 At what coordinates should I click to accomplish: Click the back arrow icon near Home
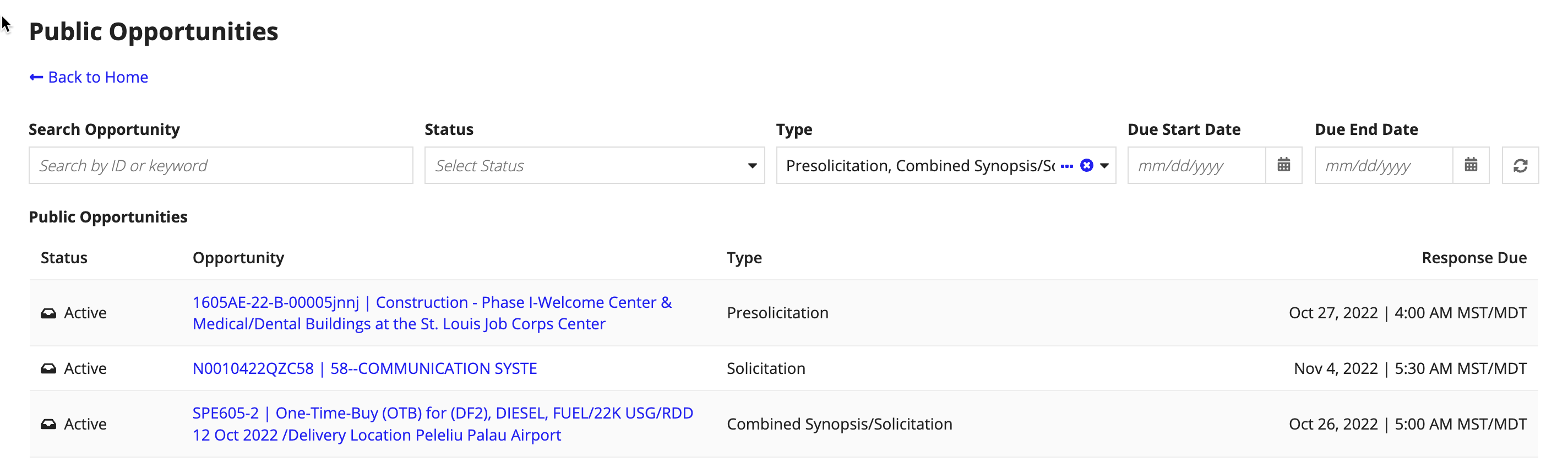click(36, 77)
